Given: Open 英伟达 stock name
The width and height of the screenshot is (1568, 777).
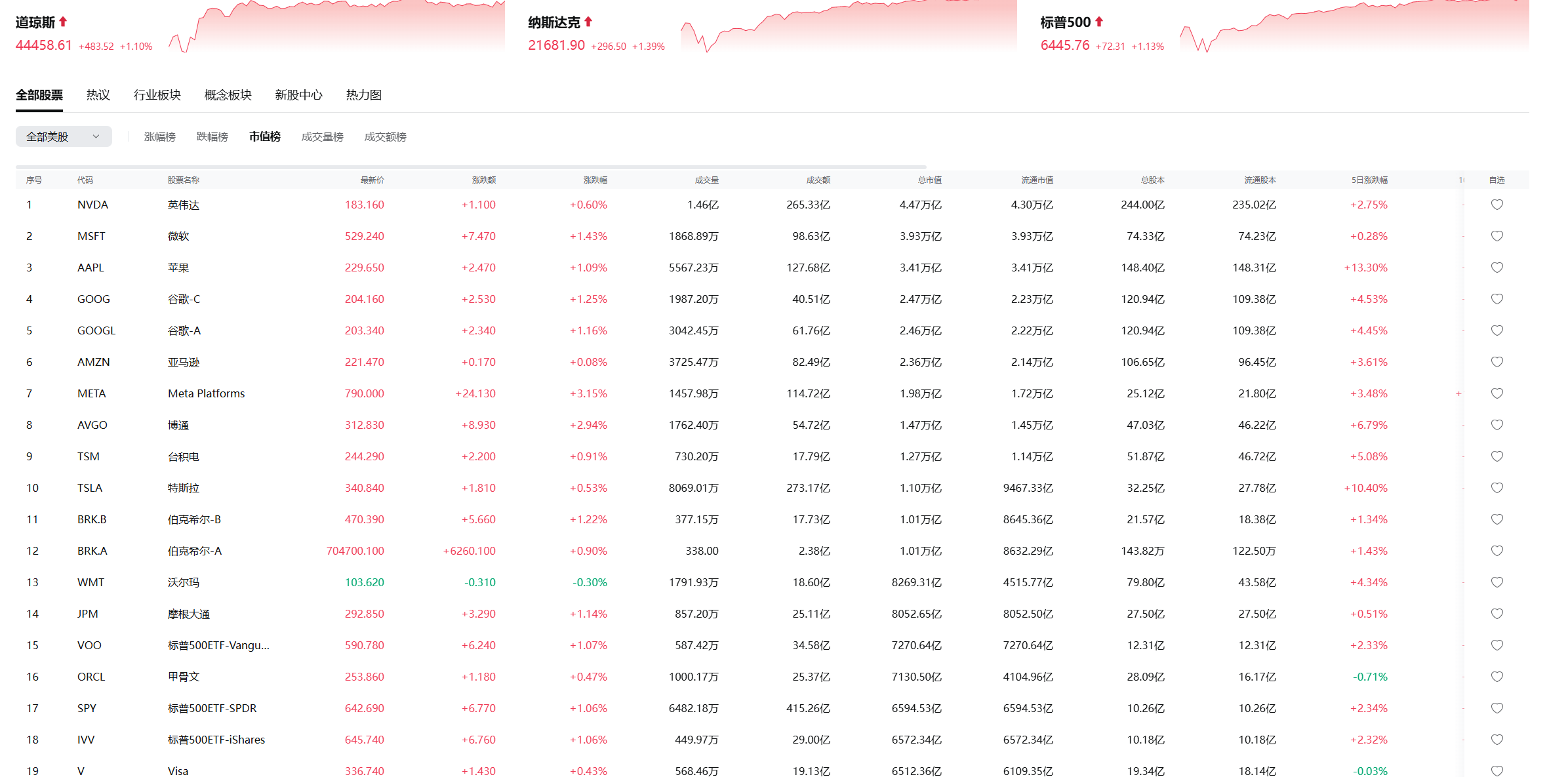Looking at the screenshot, I should tap(184, 205).
